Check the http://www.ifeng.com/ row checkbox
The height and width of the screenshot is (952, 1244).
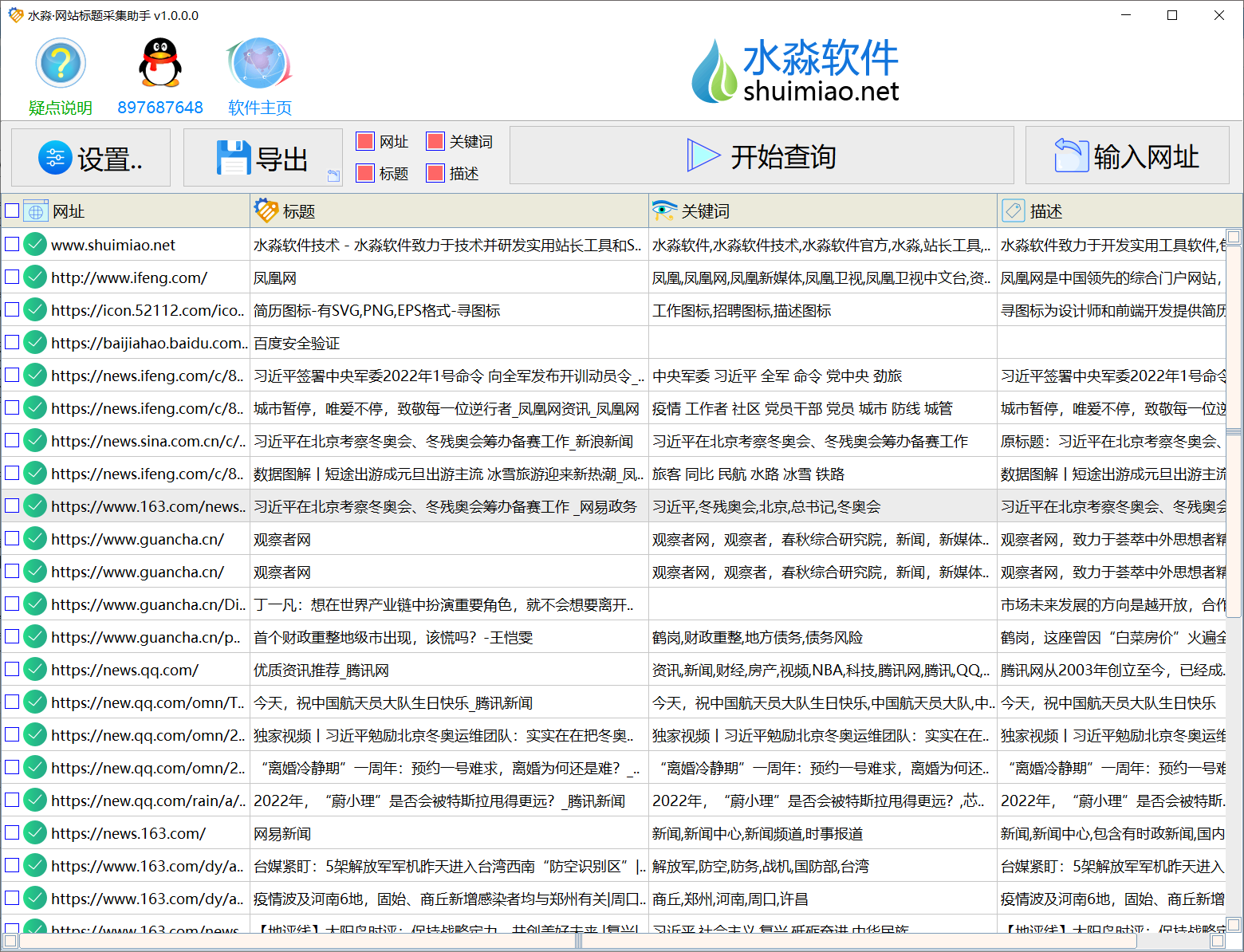(12, 277)
